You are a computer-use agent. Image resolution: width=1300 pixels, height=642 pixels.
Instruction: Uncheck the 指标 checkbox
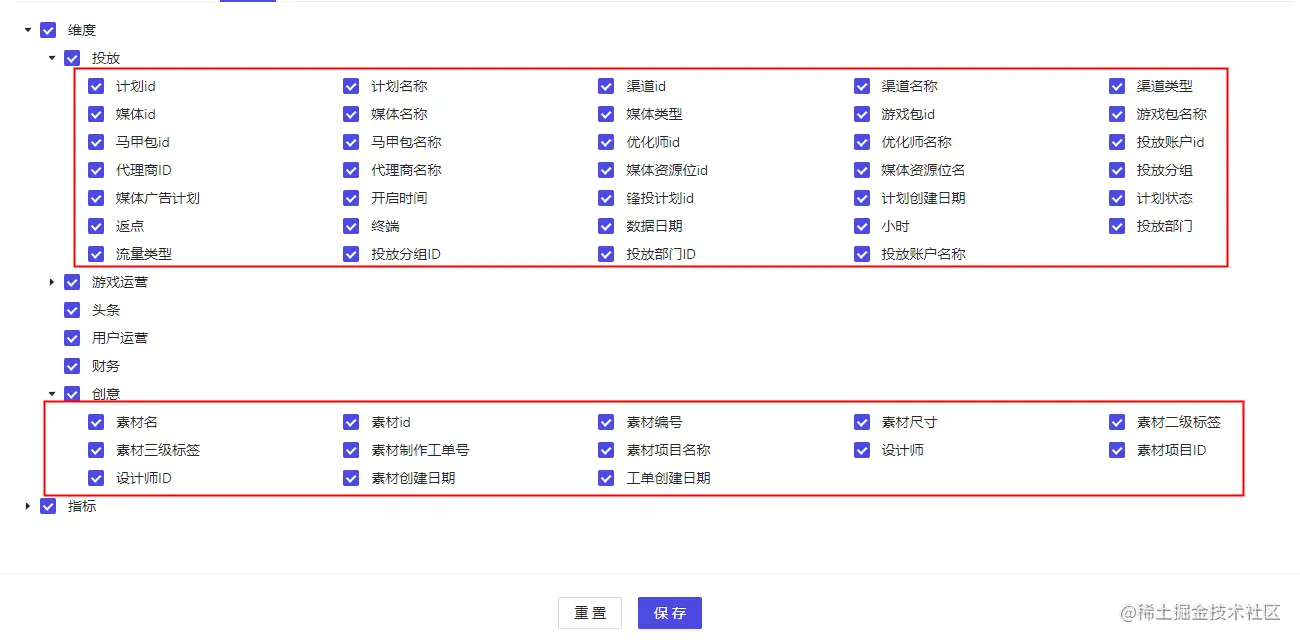48,506
